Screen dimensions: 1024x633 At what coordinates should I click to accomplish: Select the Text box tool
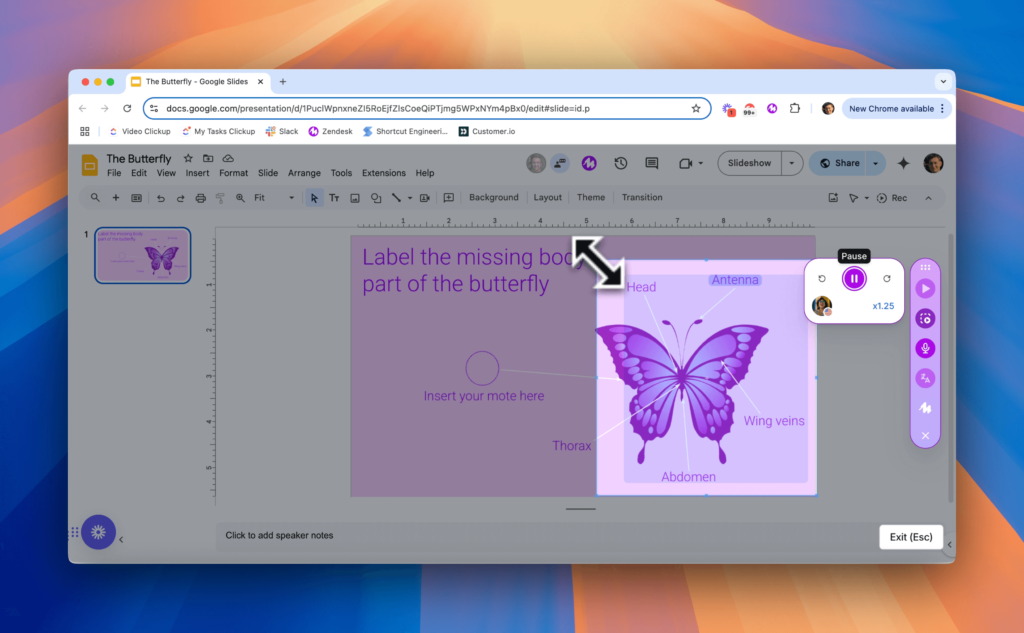335,197
